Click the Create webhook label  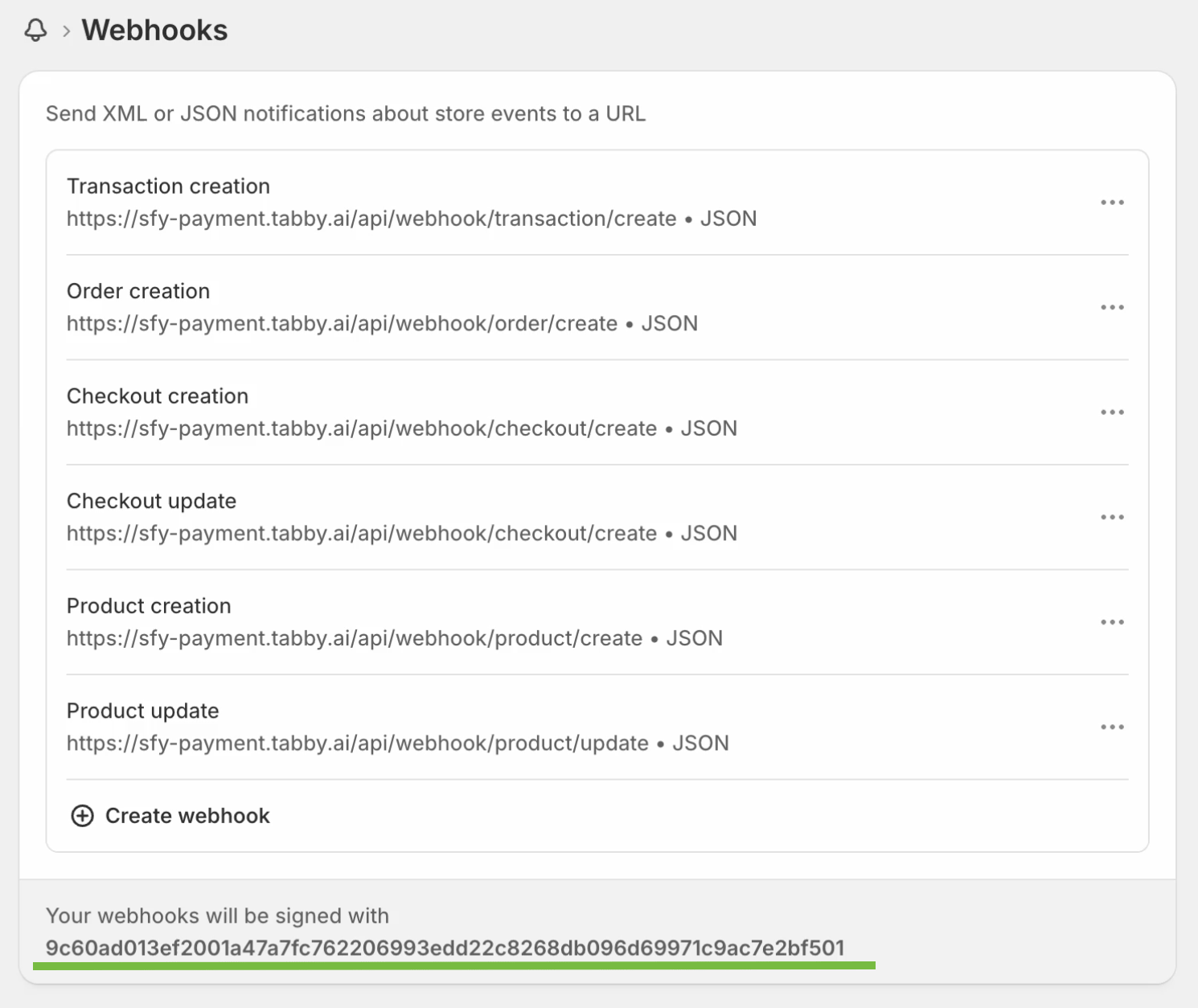tap(187, 816)
